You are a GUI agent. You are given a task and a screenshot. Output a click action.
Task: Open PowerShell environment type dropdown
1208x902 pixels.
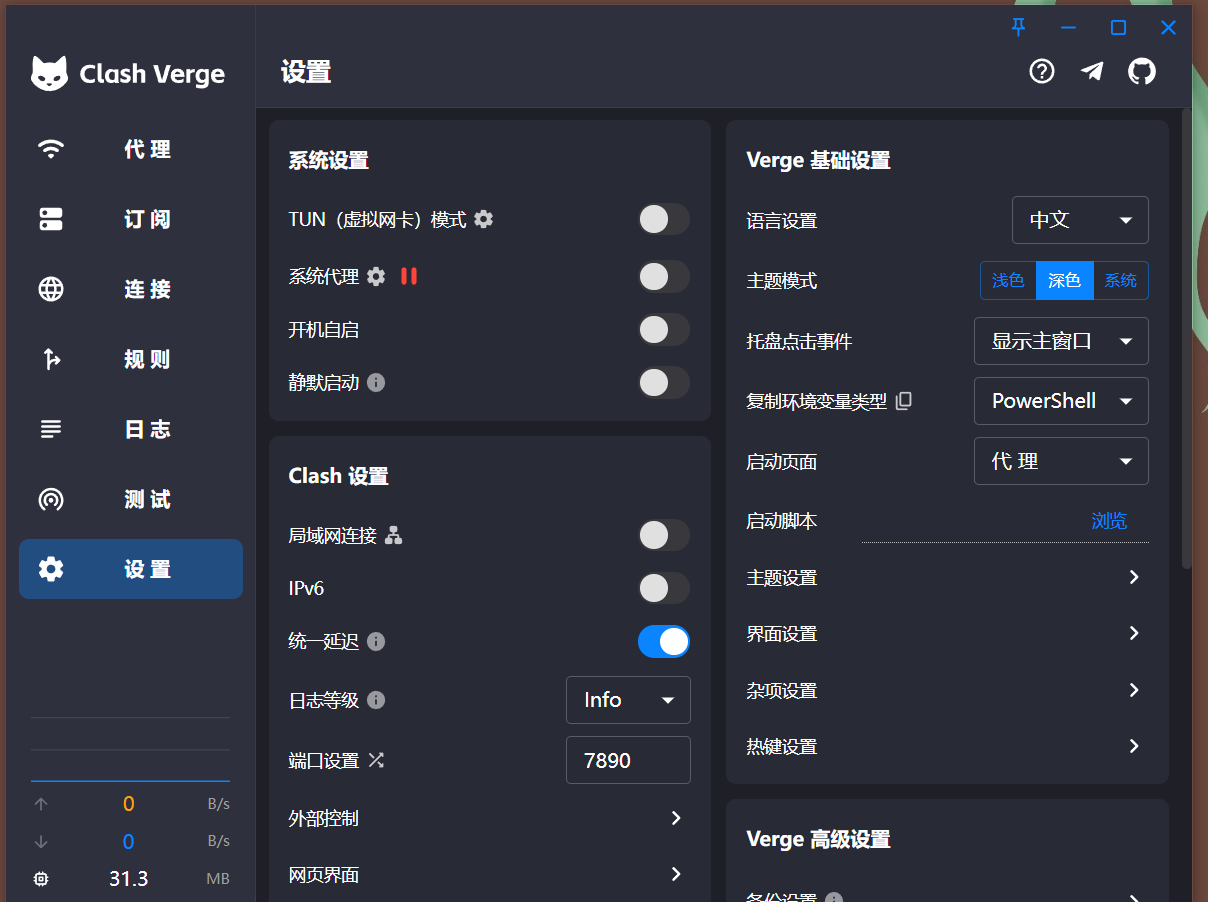click(x=1061, y=401)
